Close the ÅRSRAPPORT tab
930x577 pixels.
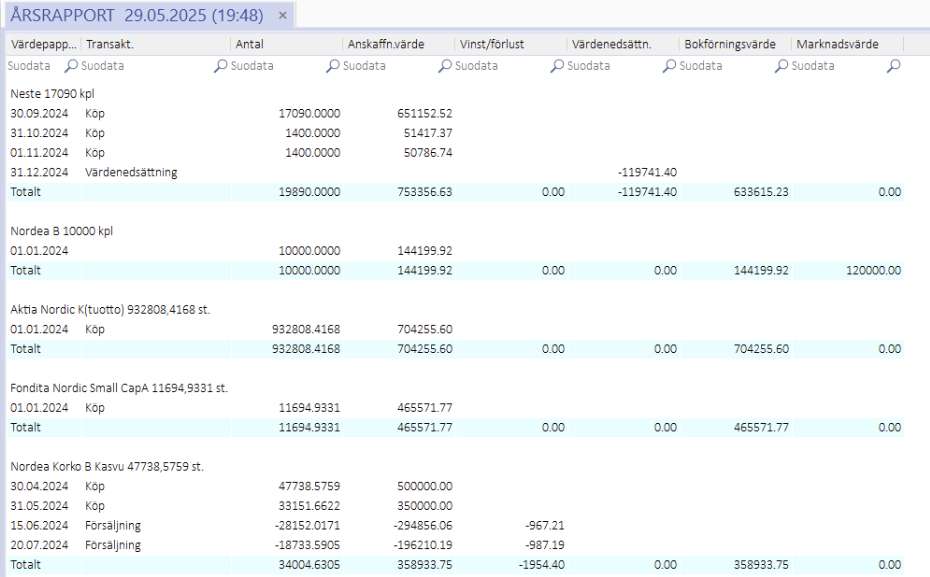pyautogui.click(x=282, y=15)
